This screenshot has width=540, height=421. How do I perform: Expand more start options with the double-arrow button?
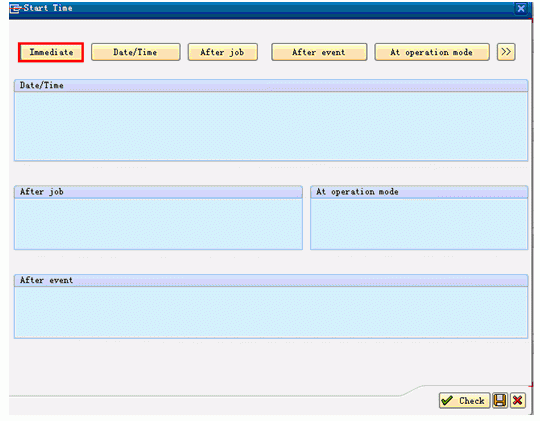pos(506,52)
